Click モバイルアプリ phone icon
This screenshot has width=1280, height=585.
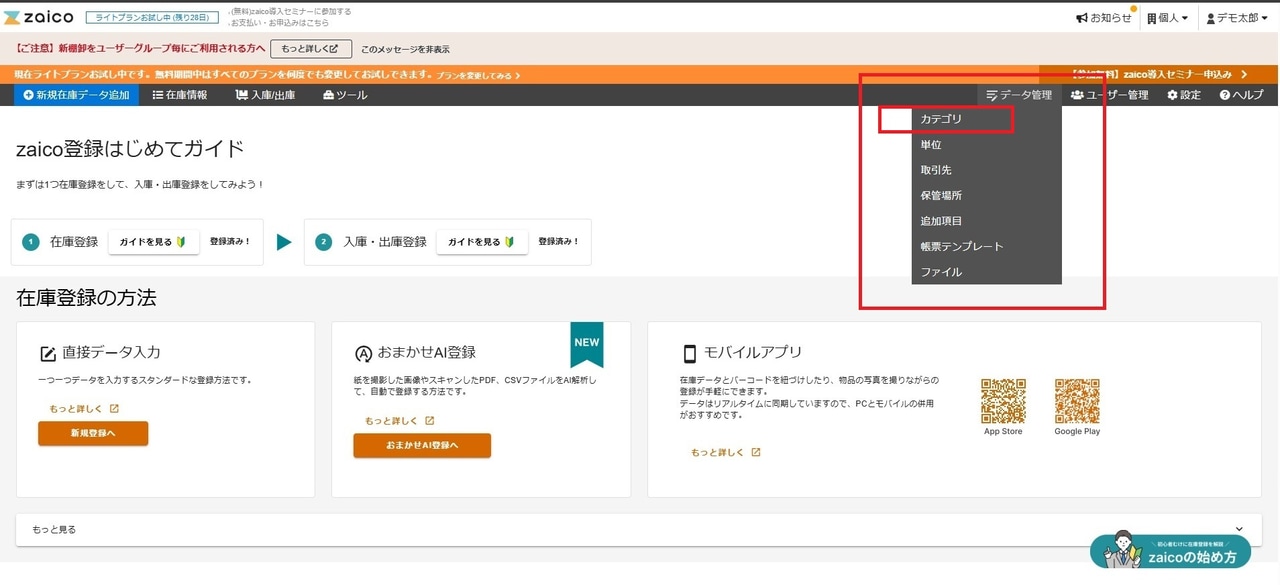click(689, 353)
